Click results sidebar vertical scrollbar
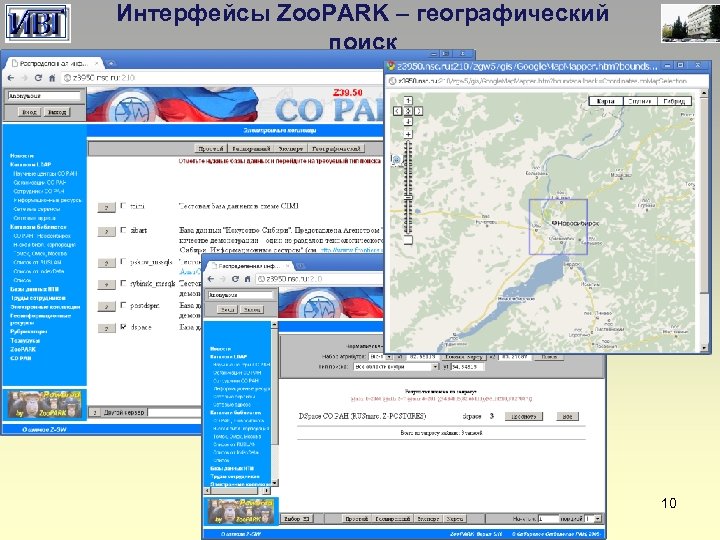This screenshot has width=720, height=540. tap(274, 402)
